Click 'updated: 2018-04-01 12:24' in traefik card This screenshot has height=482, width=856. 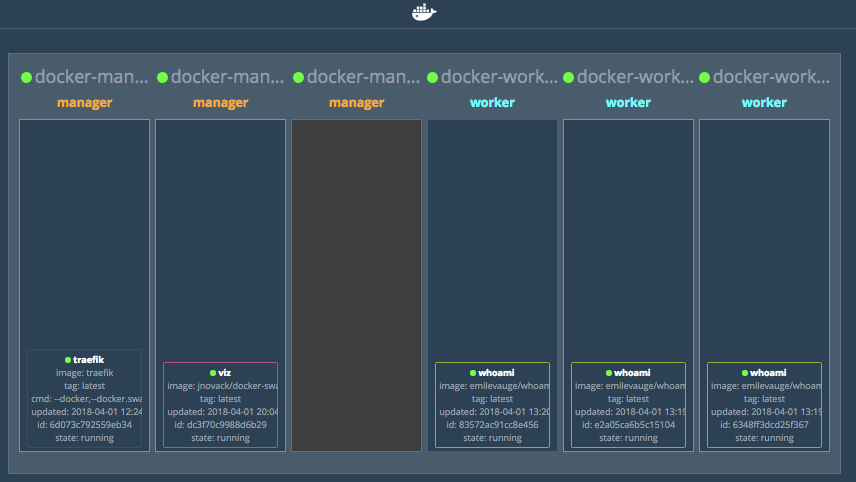pyautogui.click(x=87, y=412)
